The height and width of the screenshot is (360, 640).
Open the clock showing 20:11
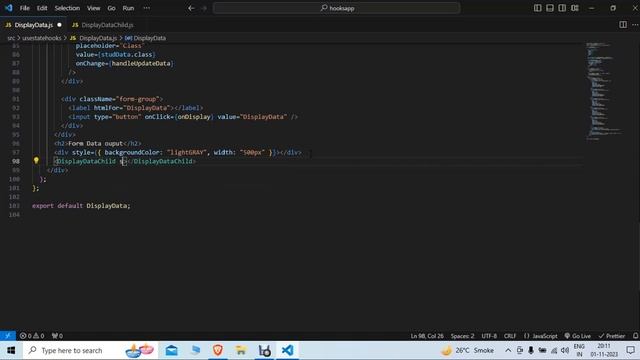pyautogui.click(x=604, y=350)
